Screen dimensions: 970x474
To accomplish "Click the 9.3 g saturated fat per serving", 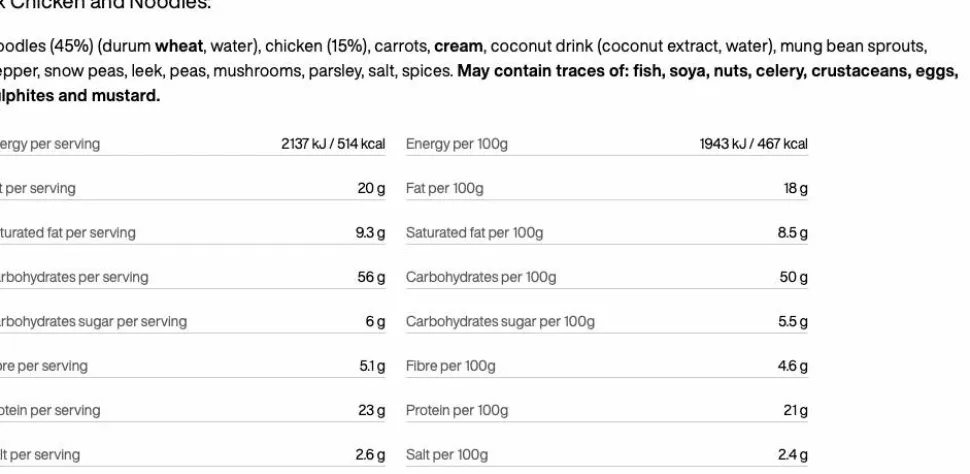I will [x=370, y=233].
